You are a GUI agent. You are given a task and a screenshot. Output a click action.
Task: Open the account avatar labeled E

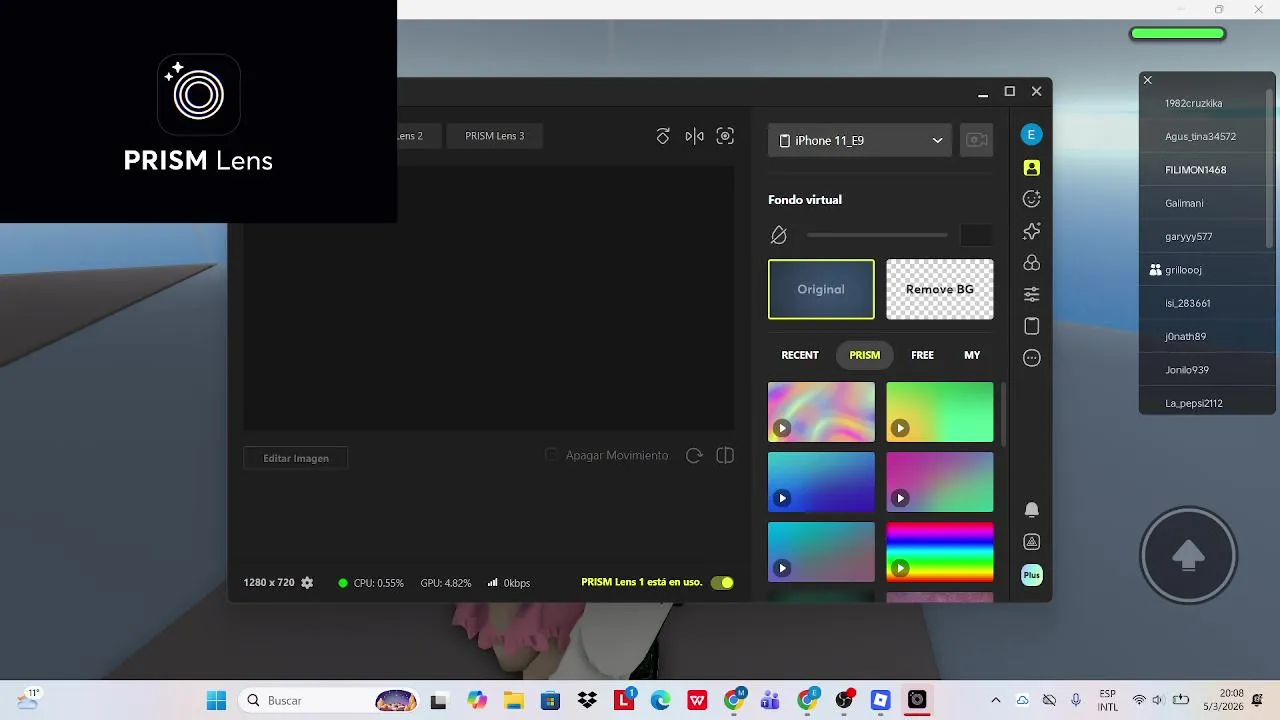tap(1032, 135)
